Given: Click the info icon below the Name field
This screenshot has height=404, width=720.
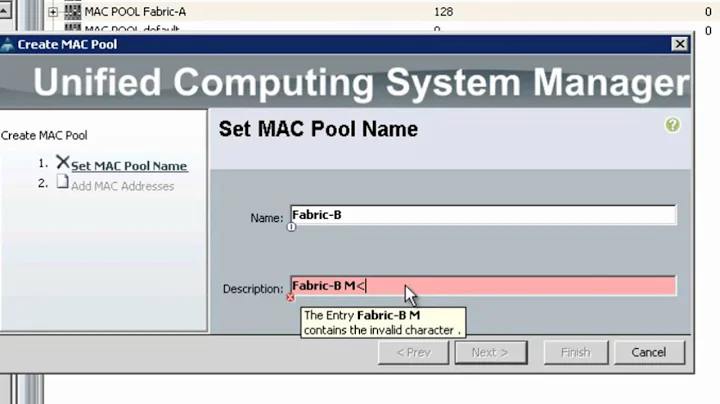Looking at the screenshot, I should pyautogui.click(x=291, y=227).
